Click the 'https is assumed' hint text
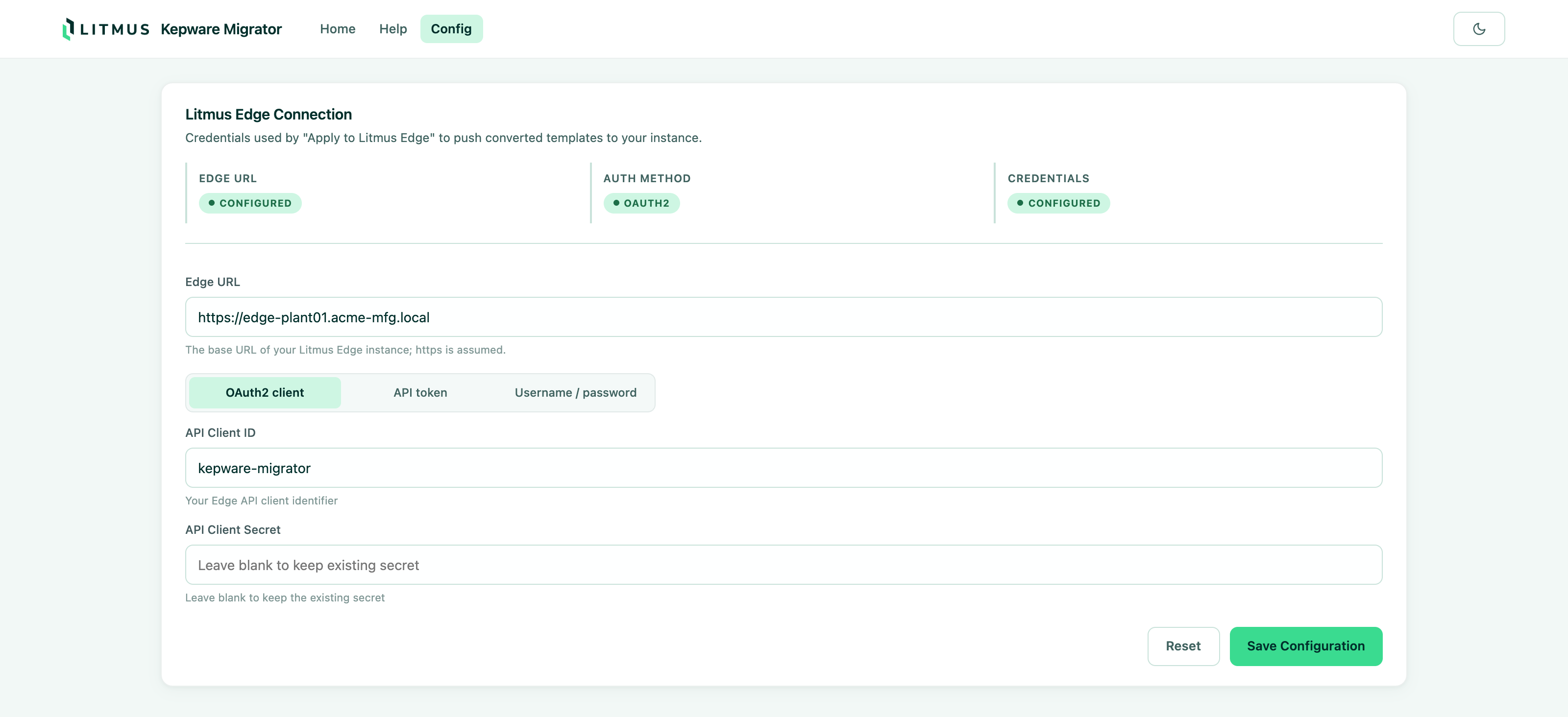 point(345,350)
